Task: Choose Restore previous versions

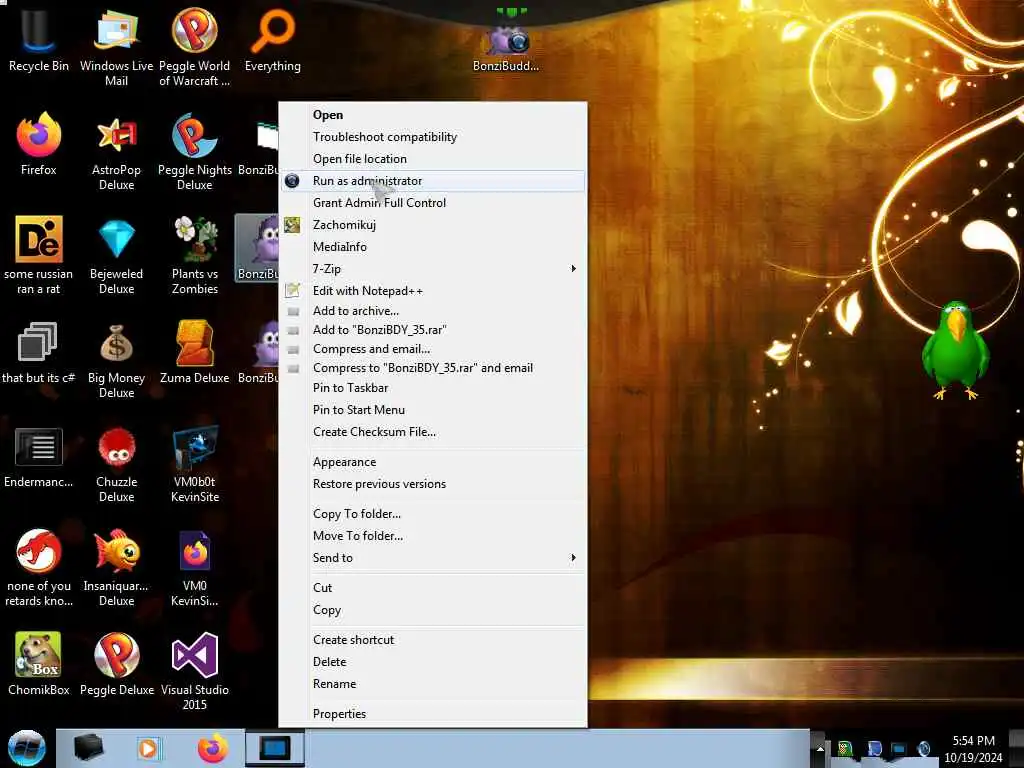Action: 433,484
